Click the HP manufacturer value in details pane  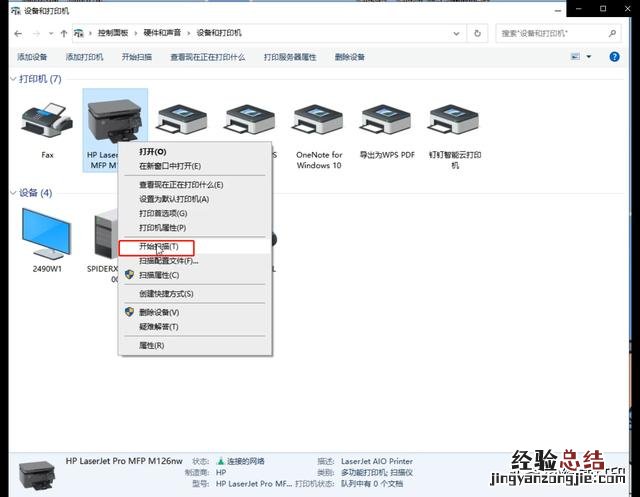tap(221, 473)
